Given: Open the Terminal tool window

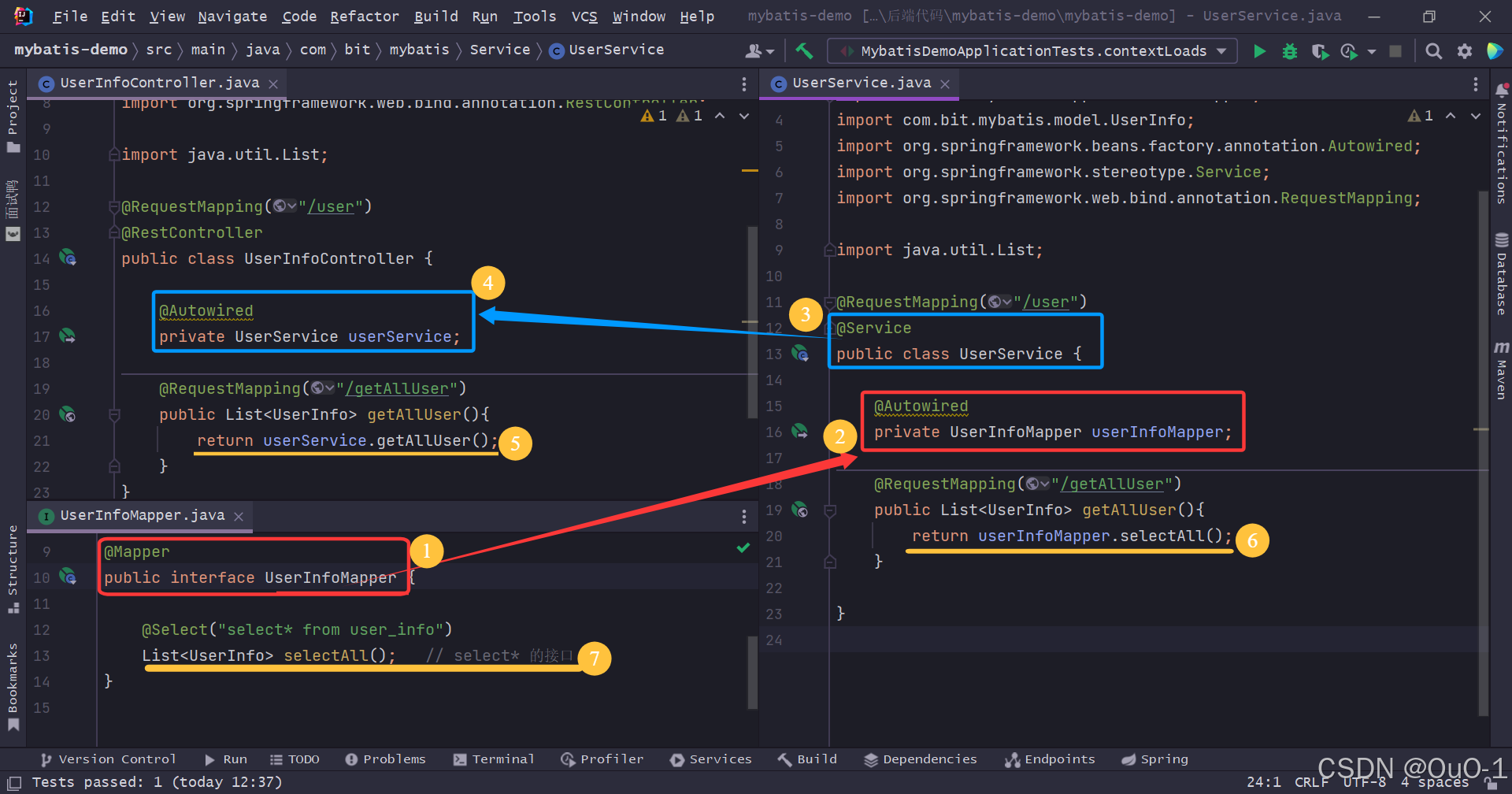Looking at the screenshot, I should (494, 759).
